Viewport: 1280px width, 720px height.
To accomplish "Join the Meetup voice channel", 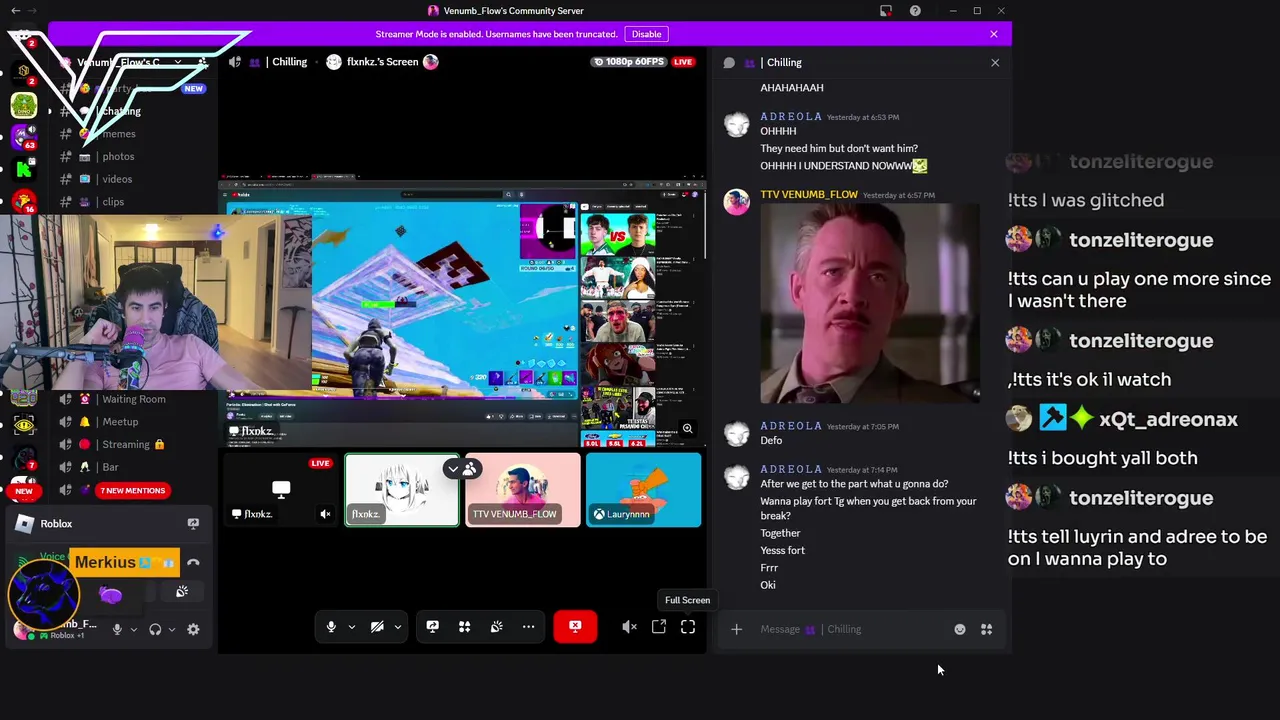I will pyautogui.click(x=120, y=422).
